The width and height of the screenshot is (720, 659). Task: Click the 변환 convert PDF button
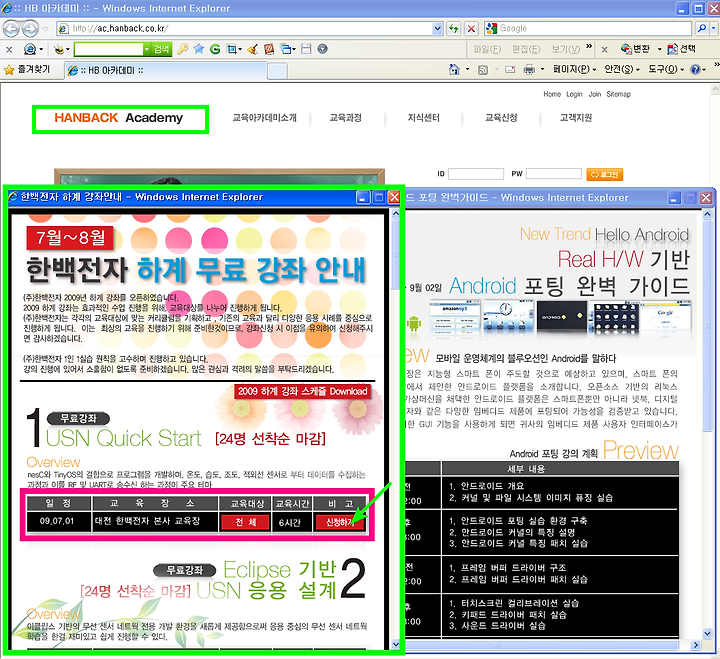635,49
